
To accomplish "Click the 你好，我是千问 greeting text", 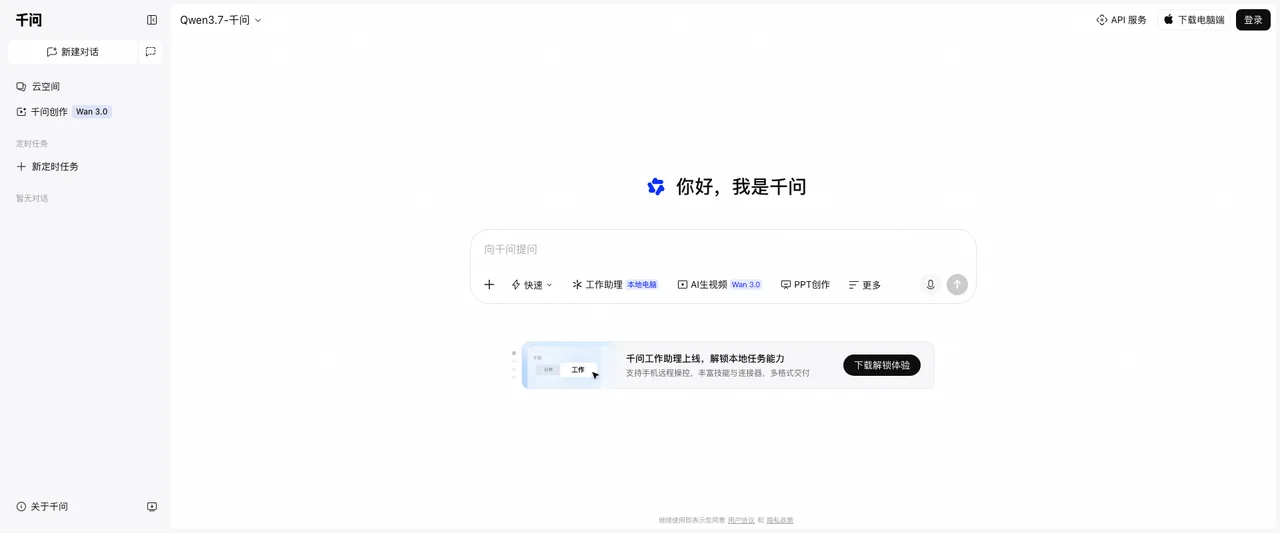I will pyautogui.click(x=741, y=186).
